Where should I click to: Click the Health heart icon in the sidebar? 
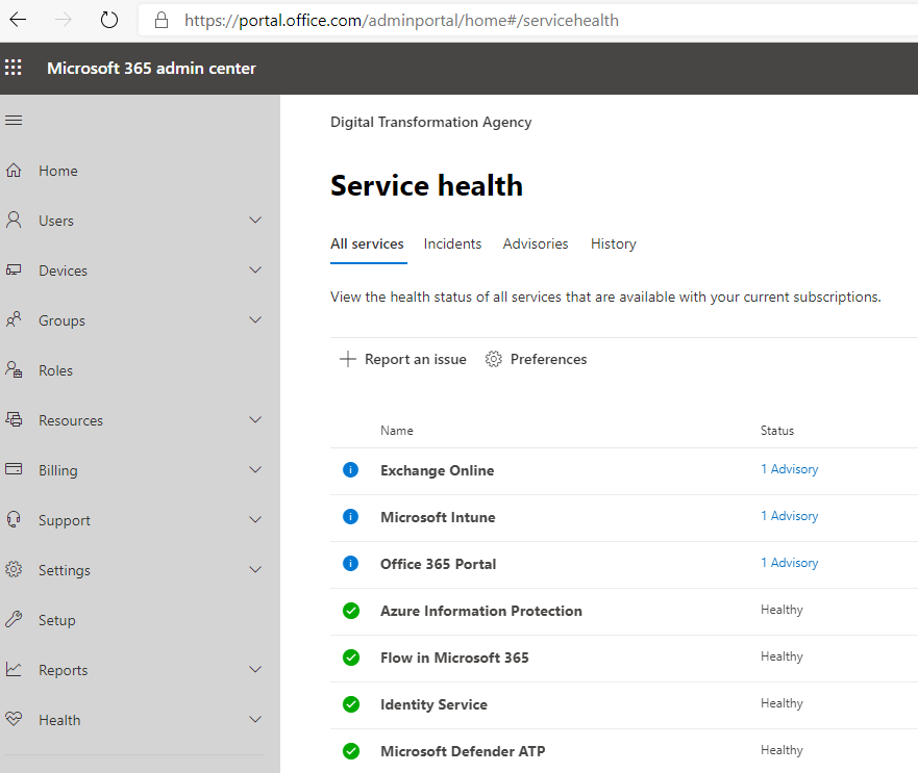[13, 719]
